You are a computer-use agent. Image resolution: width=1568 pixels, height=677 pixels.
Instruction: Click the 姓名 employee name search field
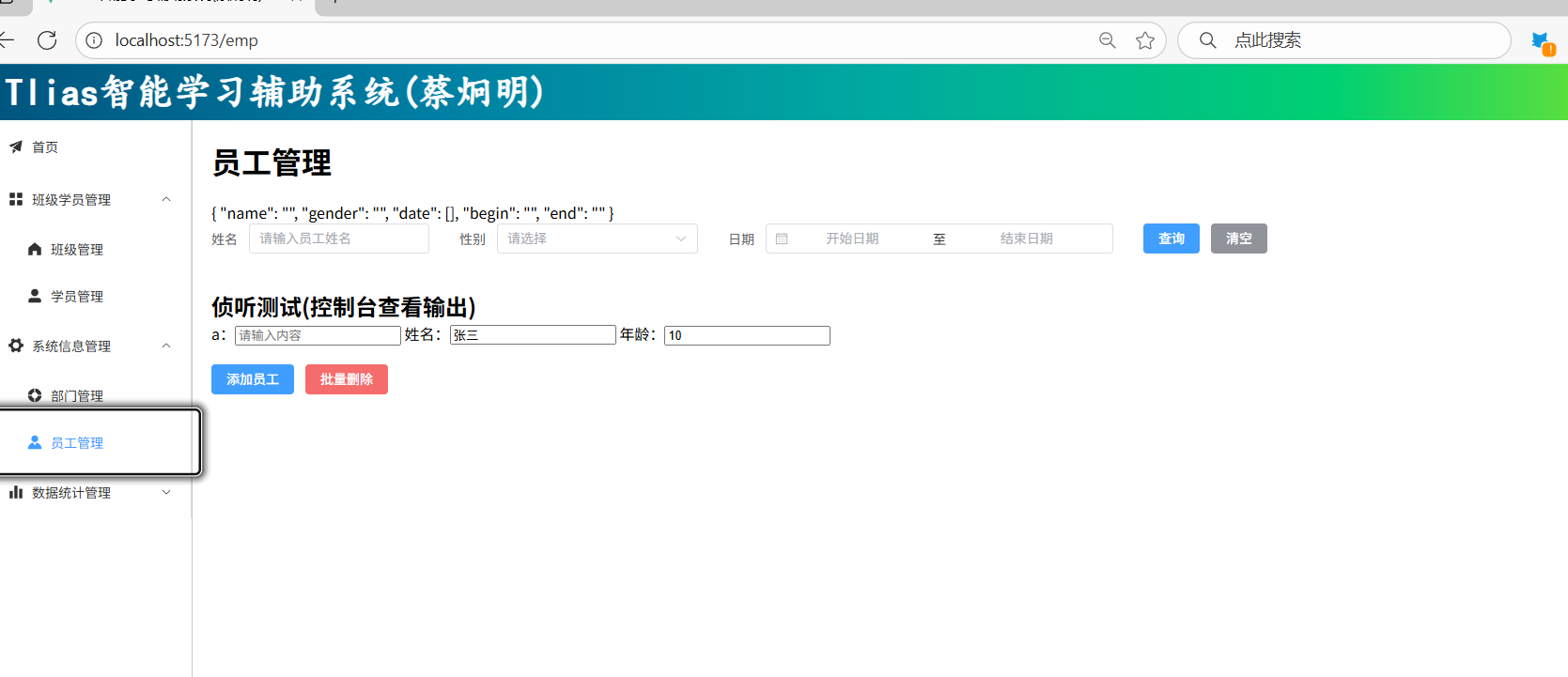click(x=339, y=238)
